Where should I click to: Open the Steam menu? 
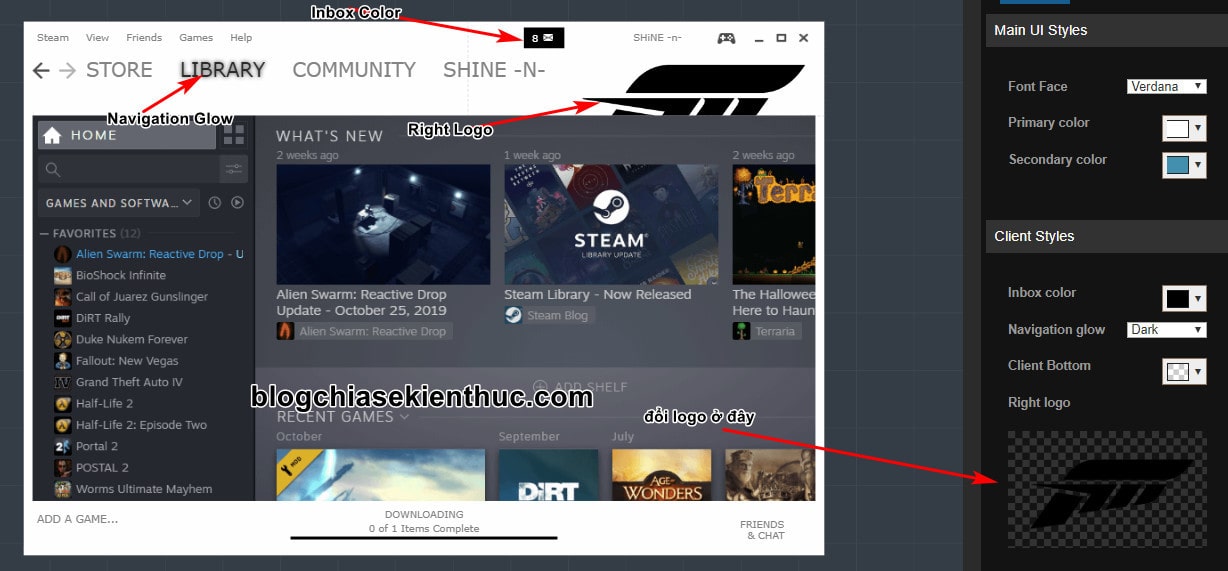53,38
